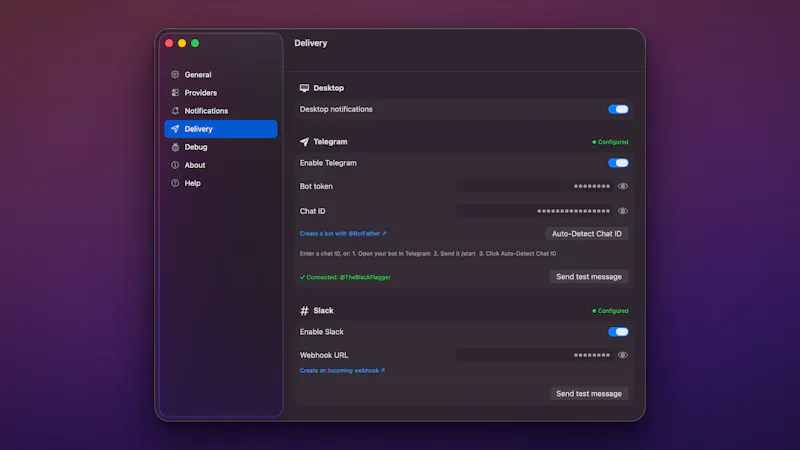This screenshot has width=800, height=450.
Task: Click the Providers server icon
Action: pos(175,92)
